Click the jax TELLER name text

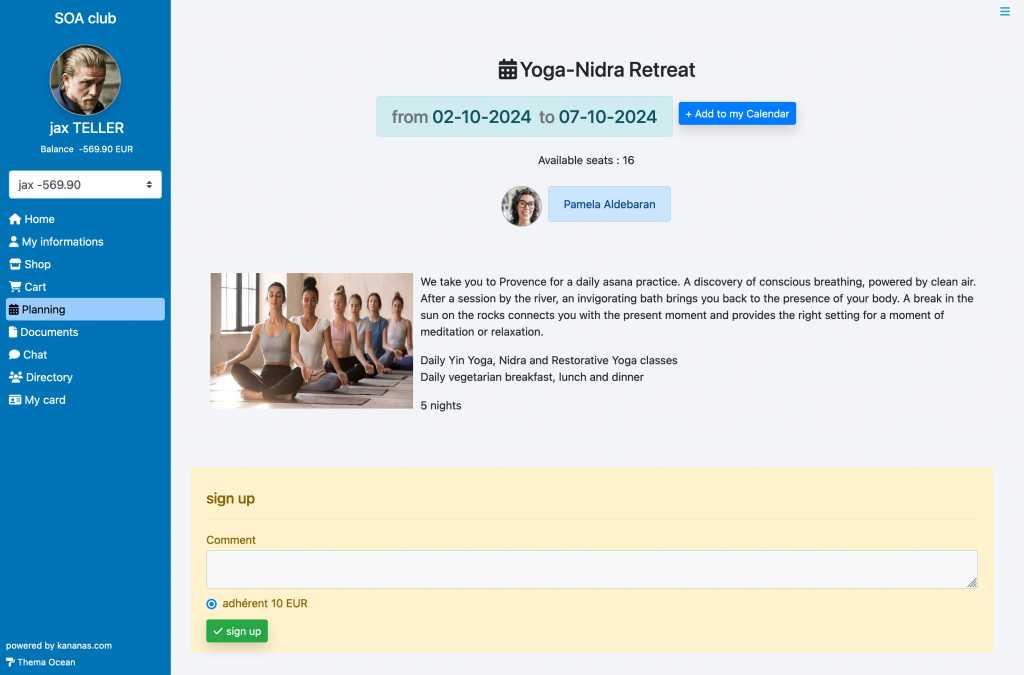point(86,128)
